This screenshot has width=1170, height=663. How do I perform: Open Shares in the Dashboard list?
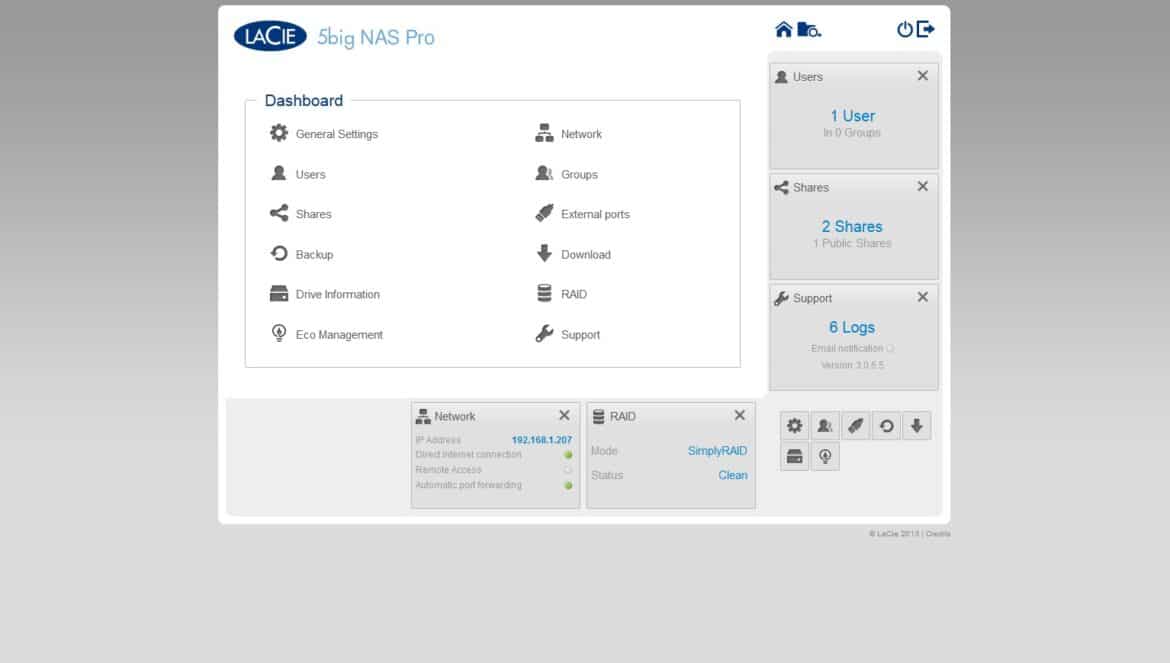301,214
